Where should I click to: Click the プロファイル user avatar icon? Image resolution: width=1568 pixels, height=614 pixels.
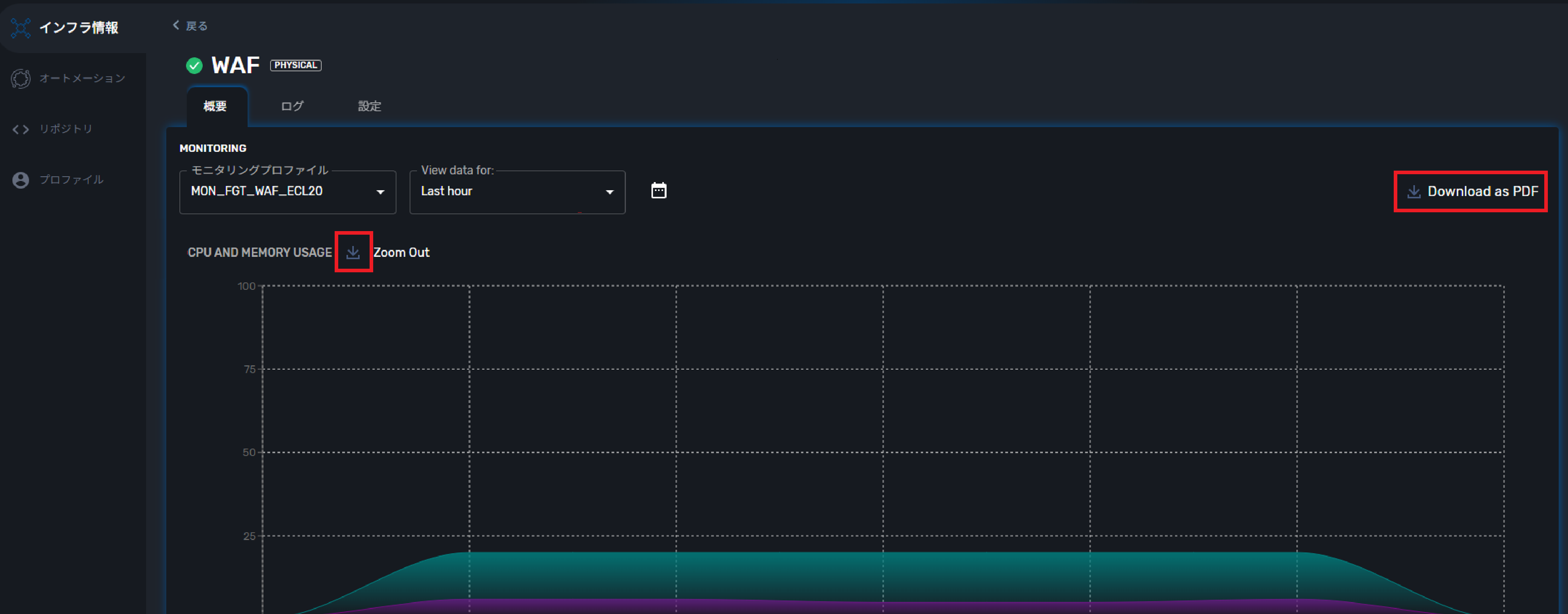tap(21, 180)
